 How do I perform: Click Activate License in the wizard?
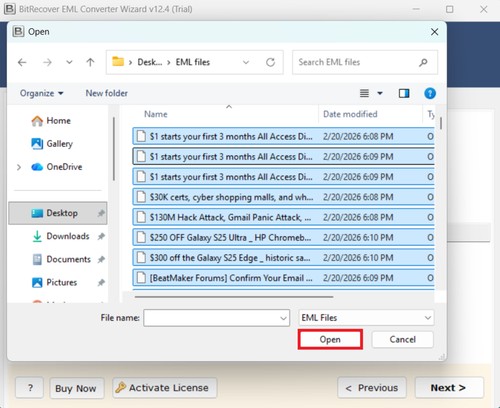pyautogui.click(x=165, y=388)
